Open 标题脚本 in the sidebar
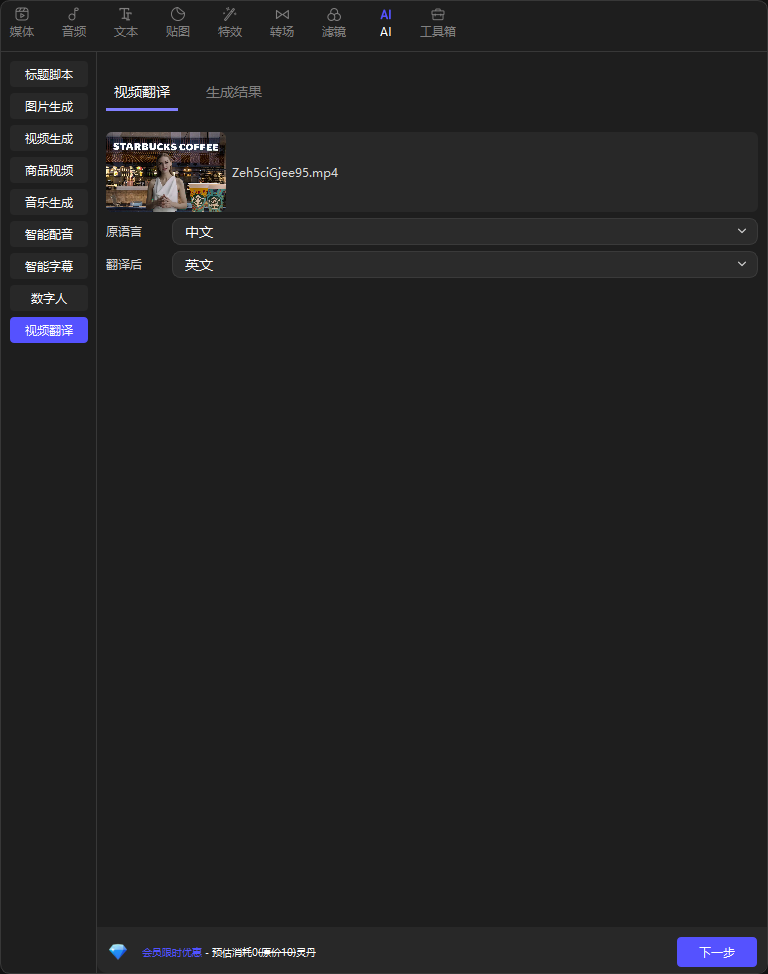768x974 pixels. pos(49,74)
